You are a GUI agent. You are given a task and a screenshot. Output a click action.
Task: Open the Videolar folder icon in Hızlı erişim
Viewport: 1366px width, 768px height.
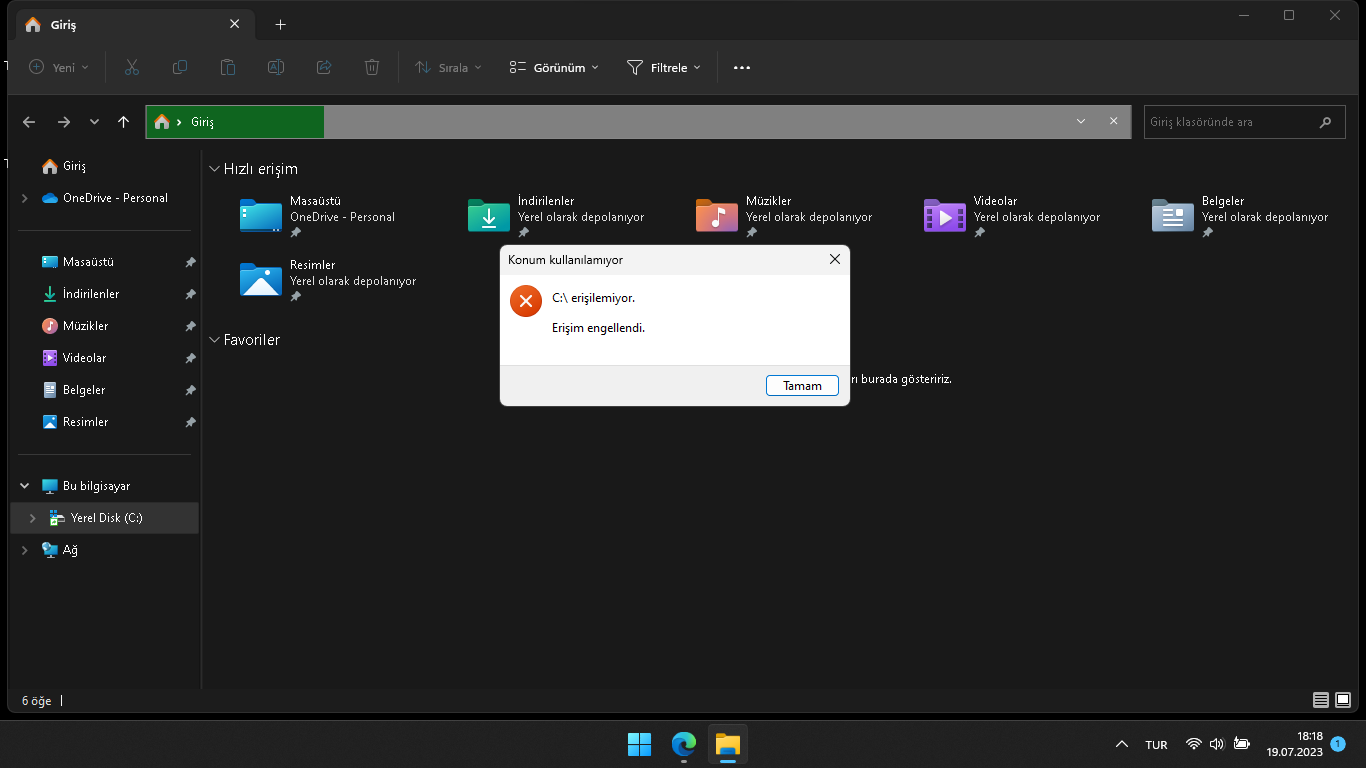944,215
